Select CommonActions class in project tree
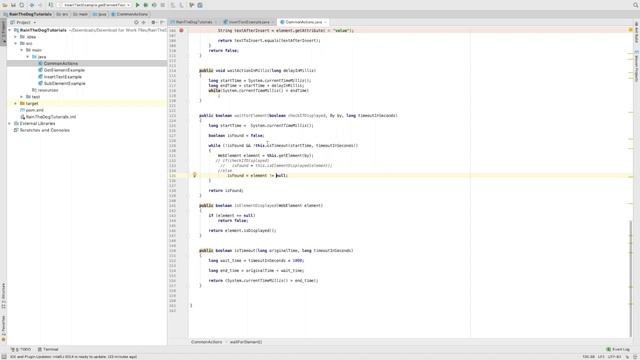The image size is (640, 360). click(x=60, y=63)
